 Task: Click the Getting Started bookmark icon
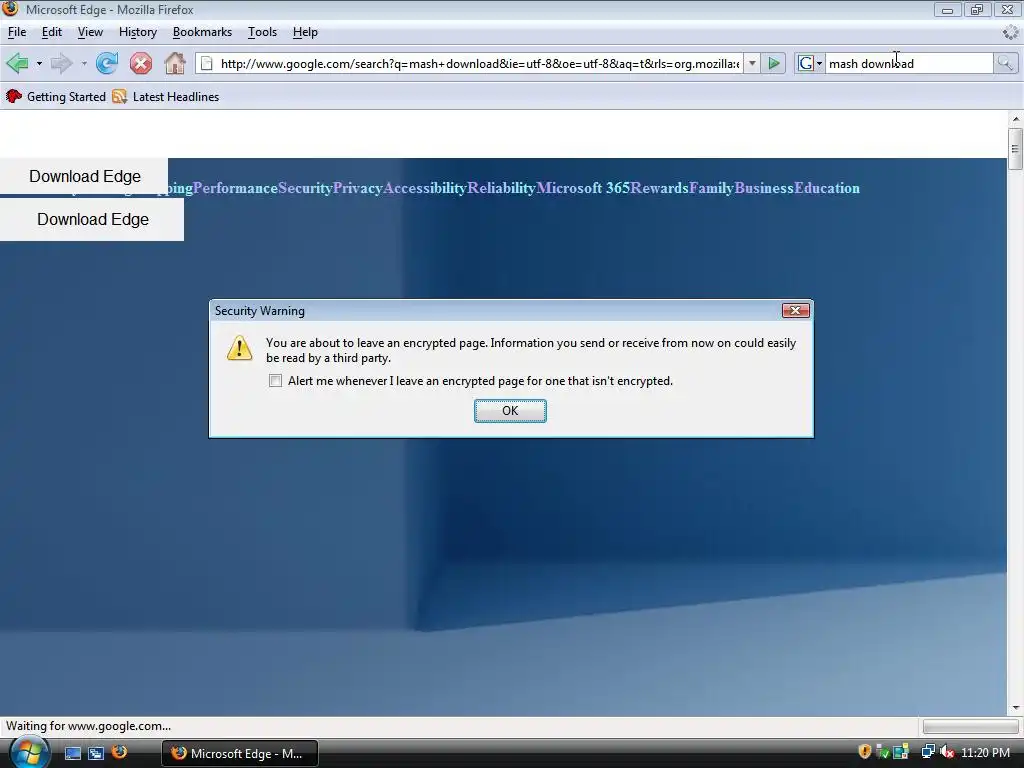pos(14,97)
